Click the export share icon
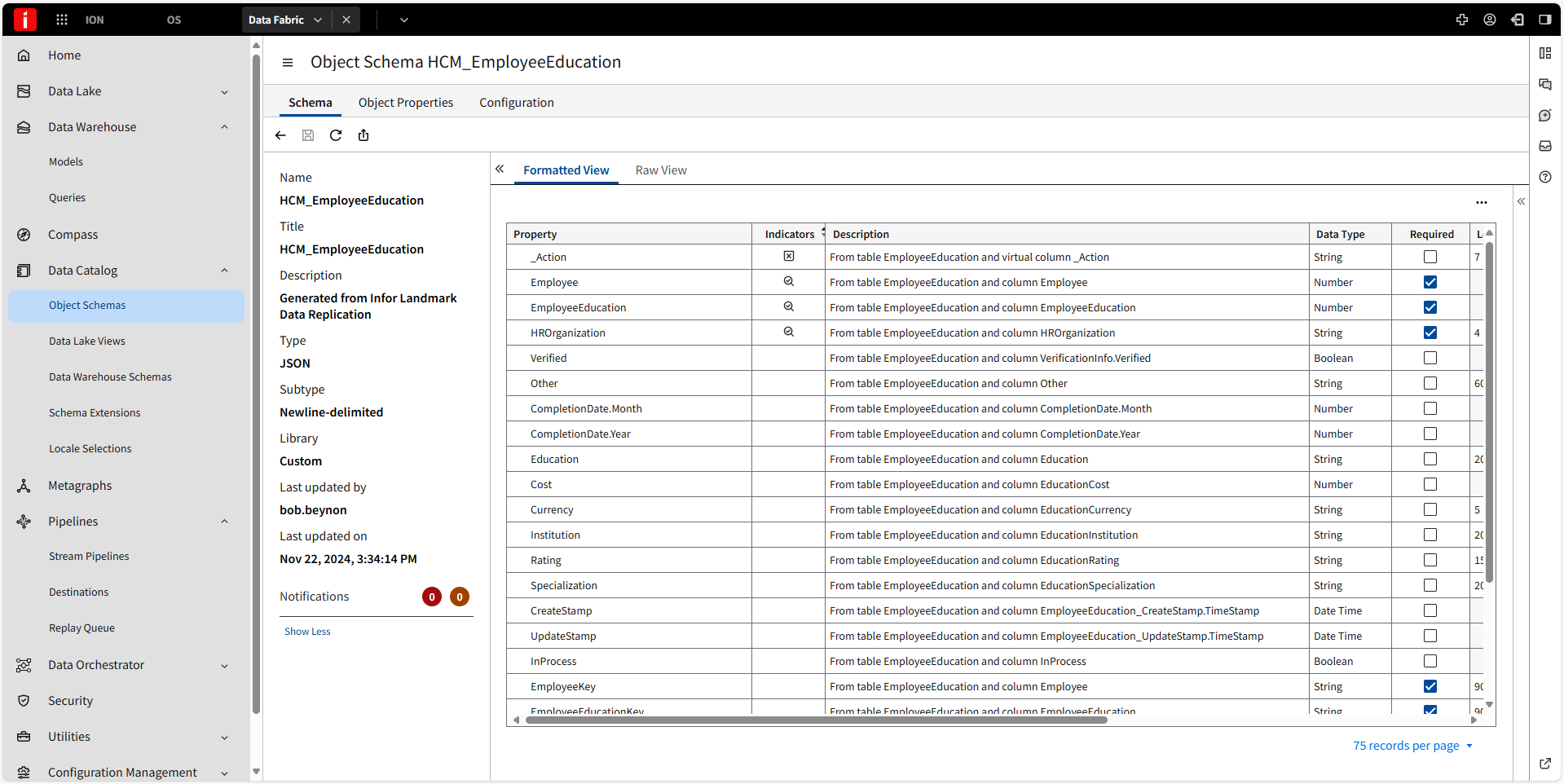Screen dimensions: 1564x784 point(363,135)
